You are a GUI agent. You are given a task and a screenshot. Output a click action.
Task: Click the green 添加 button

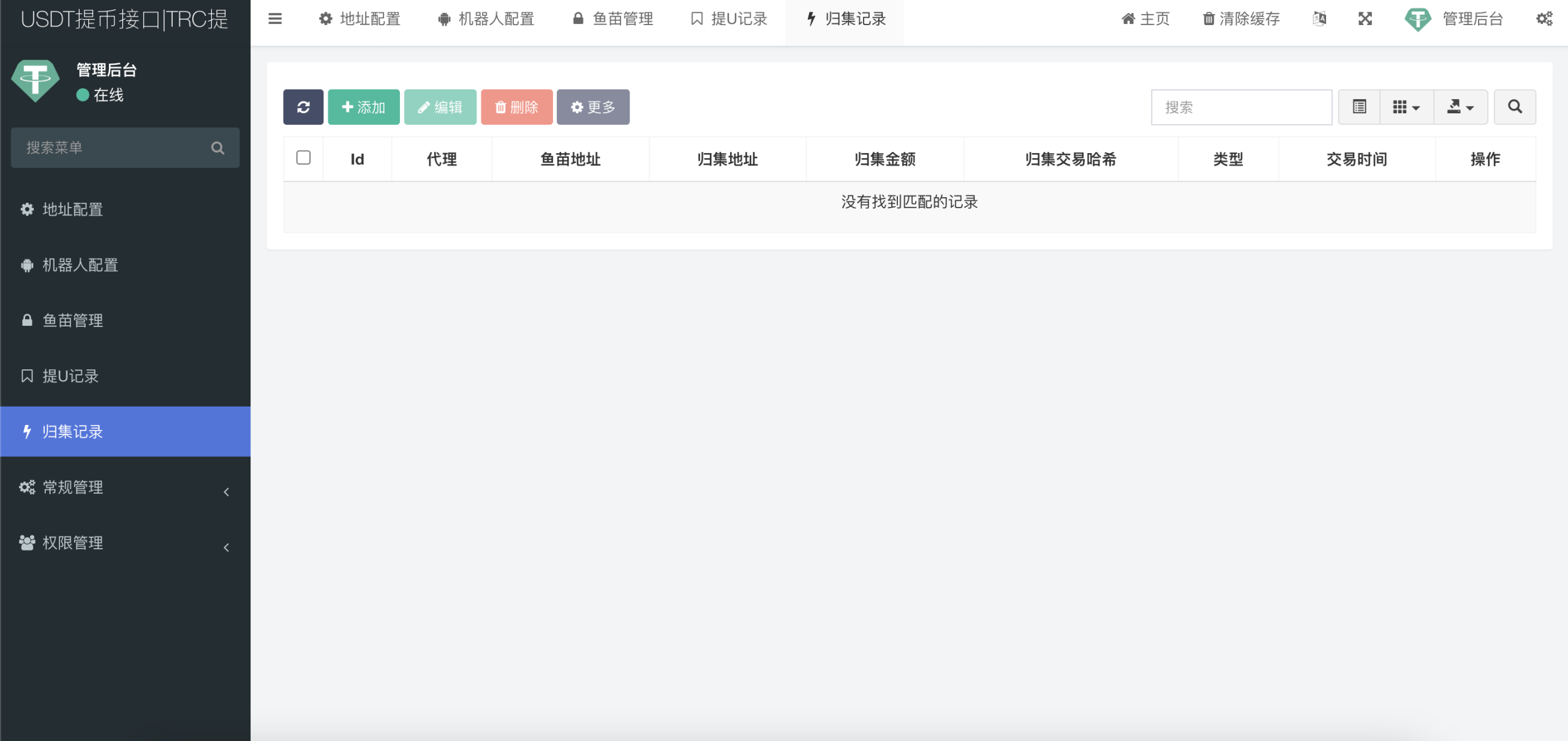(364, 107)
